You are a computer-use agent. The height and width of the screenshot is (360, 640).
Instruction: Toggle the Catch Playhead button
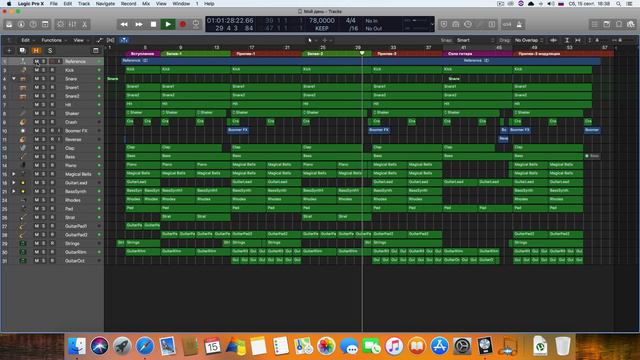(124, 40)
